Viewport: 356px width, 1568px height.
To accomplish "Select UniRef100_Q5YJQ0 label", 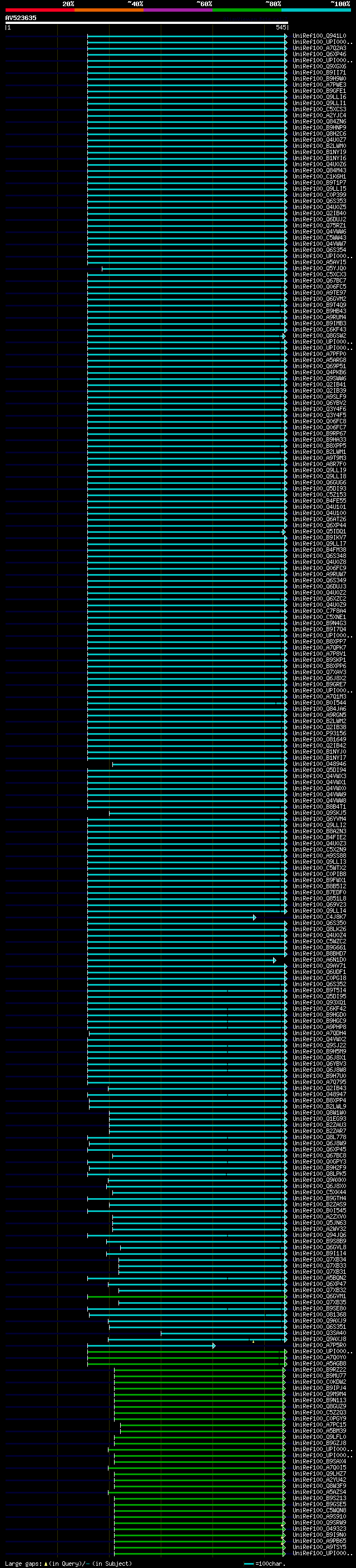I will click(x=319, y=269).
